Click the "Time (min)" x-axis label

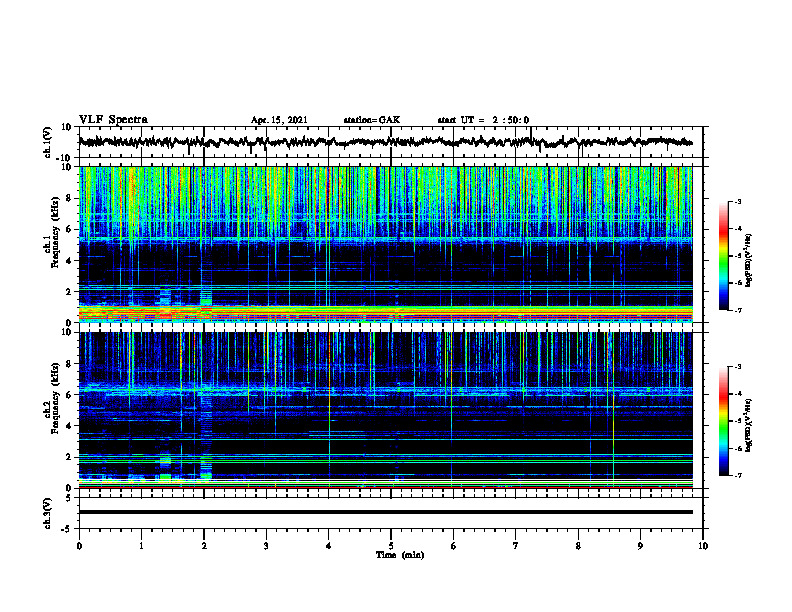click(x=400, y=555)
